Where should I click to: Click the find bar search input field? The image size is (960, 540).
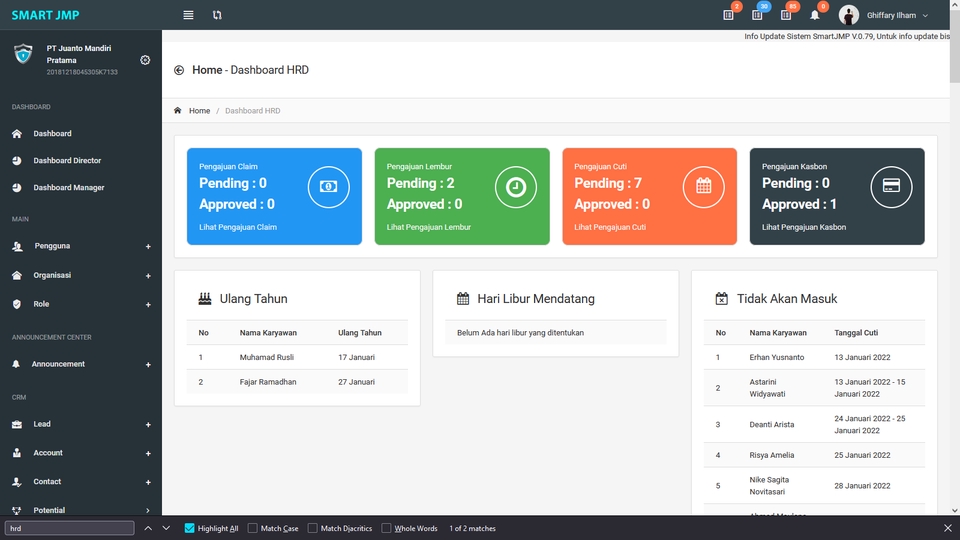[69, 528]
